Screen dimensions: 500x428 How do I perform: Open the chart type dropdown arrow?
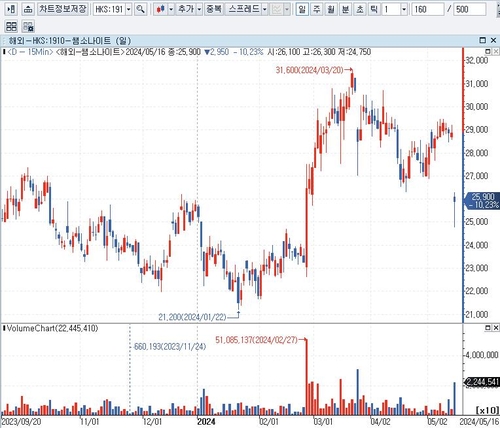coord(171,9)
